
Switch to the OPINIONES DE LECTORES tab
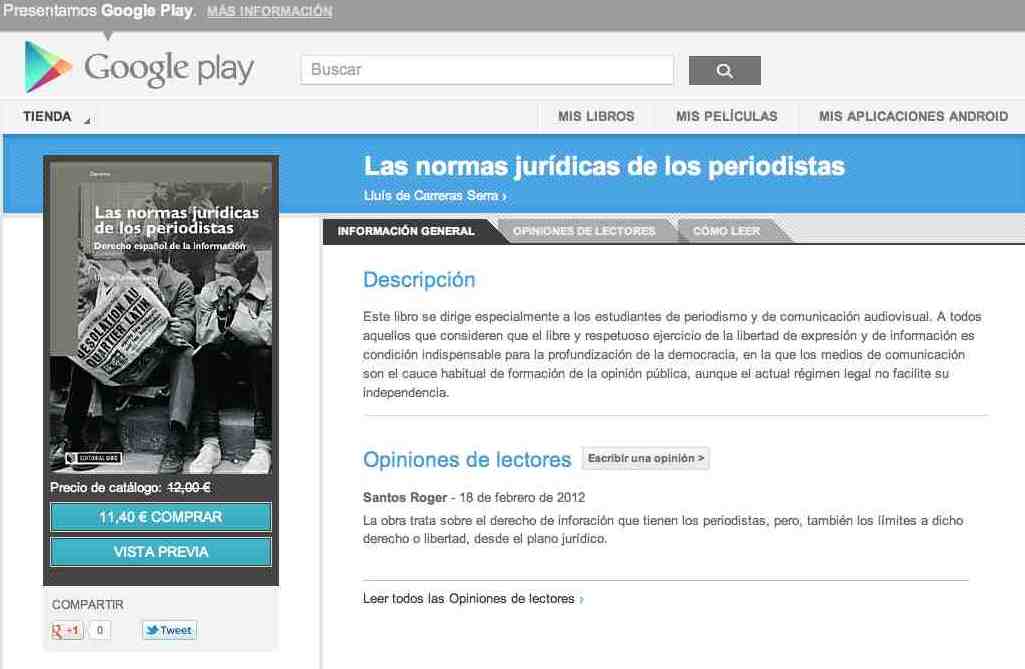coord(584,231)
